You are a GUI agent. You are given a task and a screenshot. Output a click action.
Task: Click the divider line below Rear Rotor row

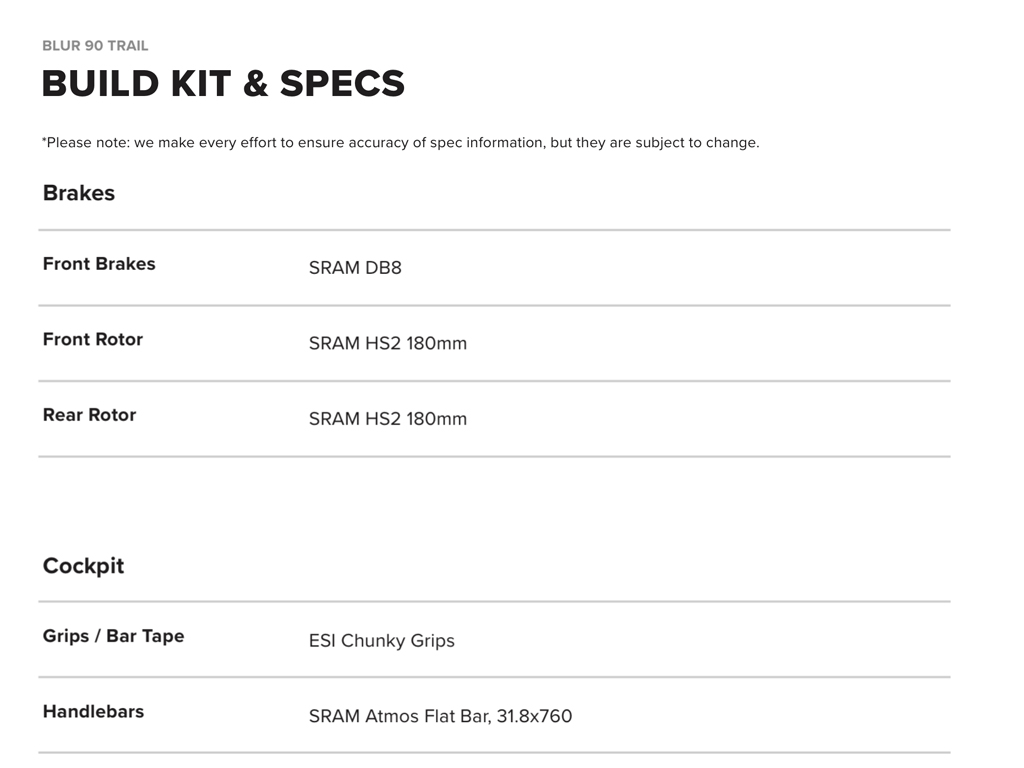tap(494, 457)
